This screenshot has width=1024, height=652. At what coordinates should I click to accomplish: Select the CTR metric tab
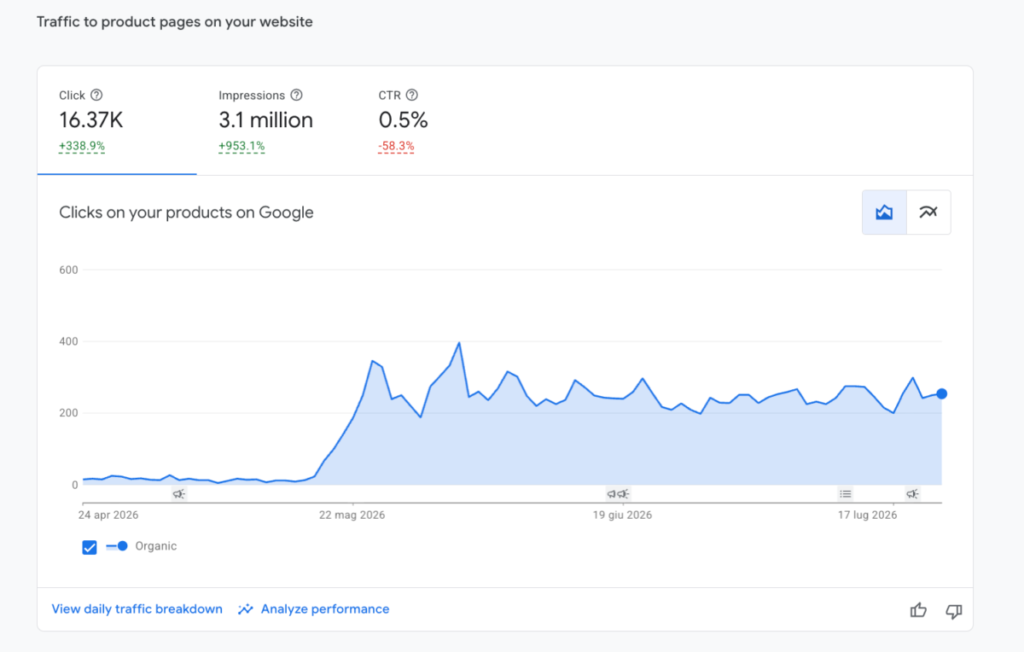point(403,121)
